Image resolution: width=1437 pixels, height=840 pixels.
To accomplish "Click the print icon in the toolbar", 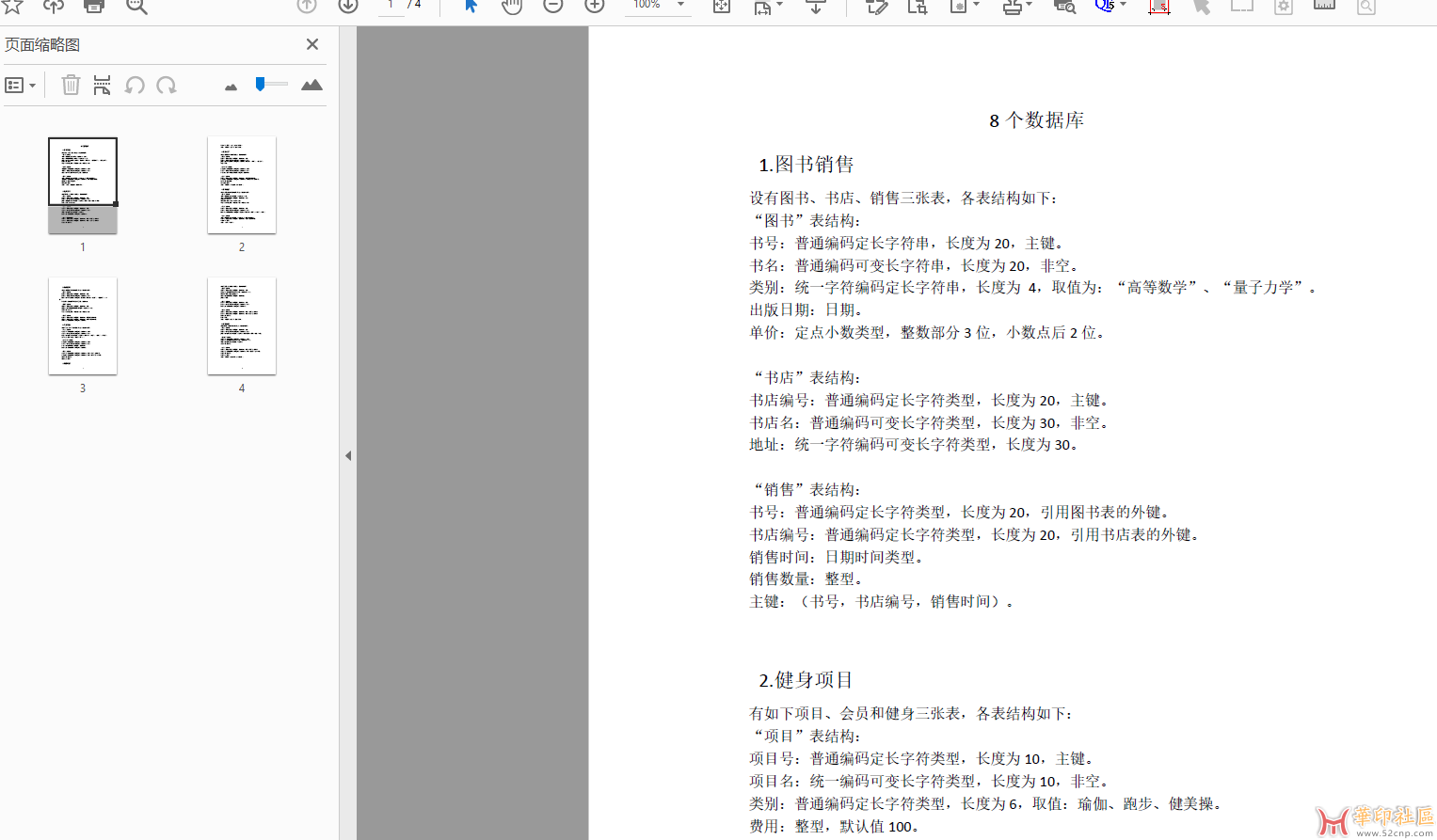I will coord(94,6).
